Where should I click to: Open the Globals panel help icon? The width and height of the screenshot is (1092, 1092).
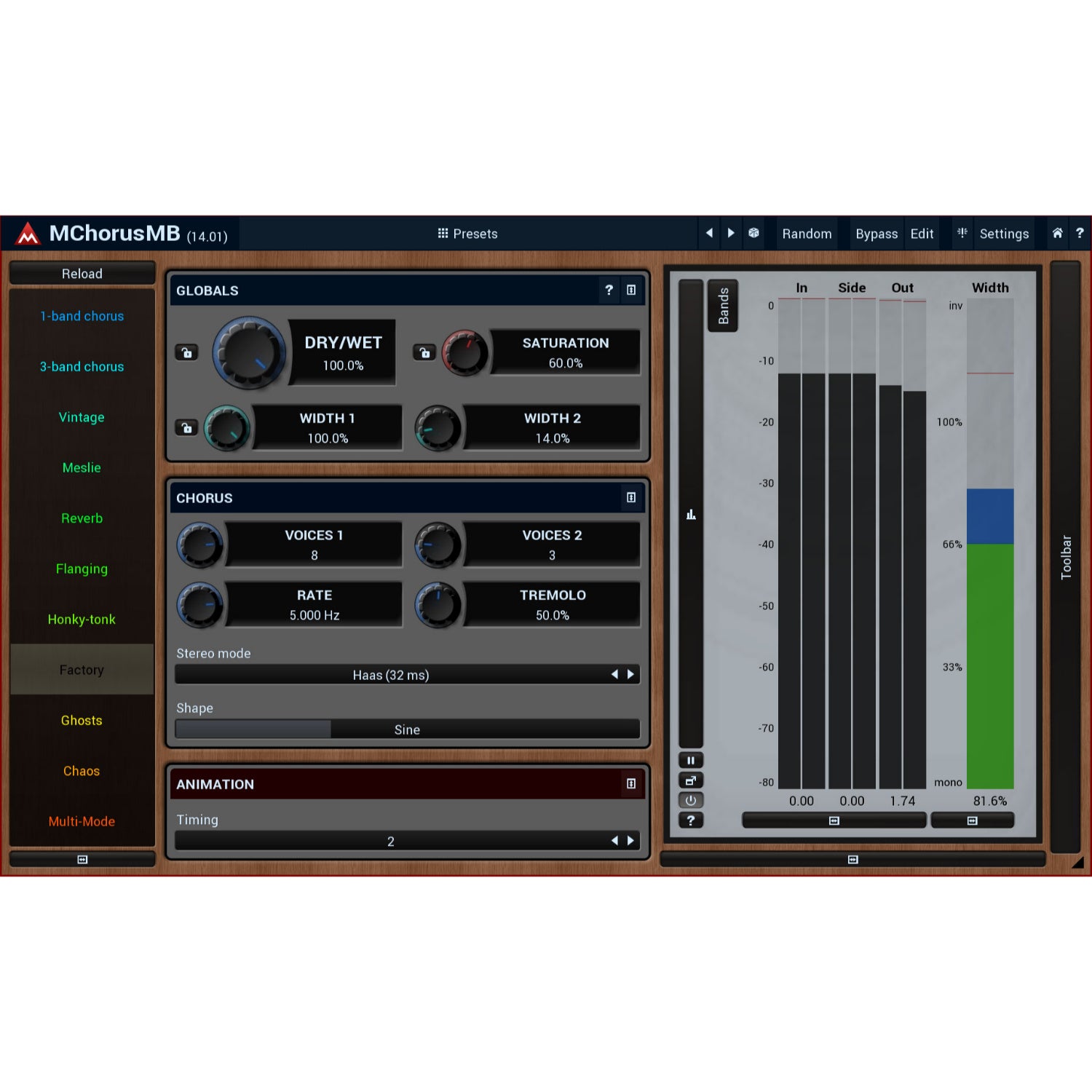(609, 290)
